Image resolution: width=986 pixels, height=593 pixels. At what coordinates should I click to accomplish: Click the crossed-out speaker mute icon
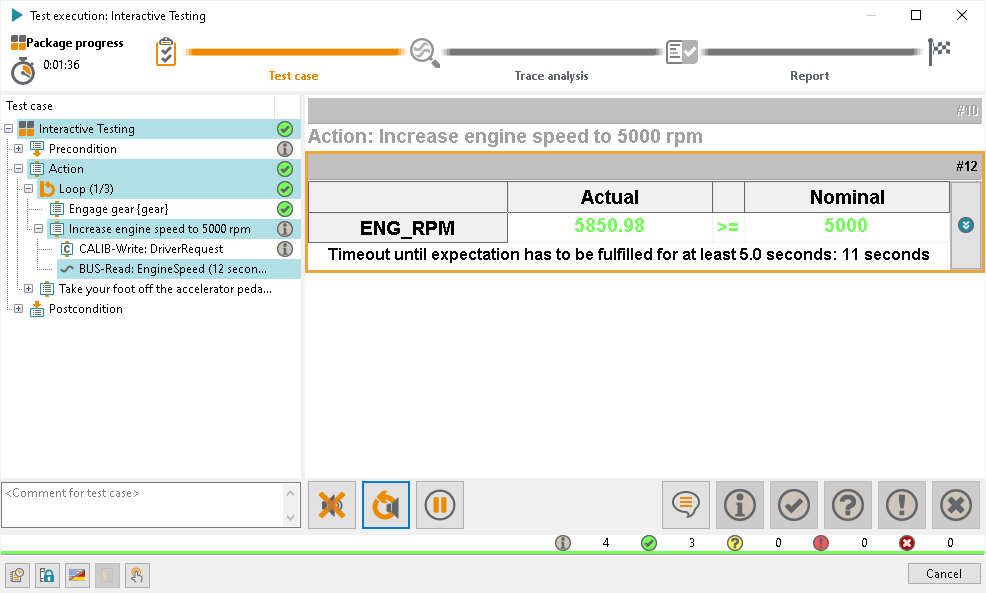pos(332,505)
